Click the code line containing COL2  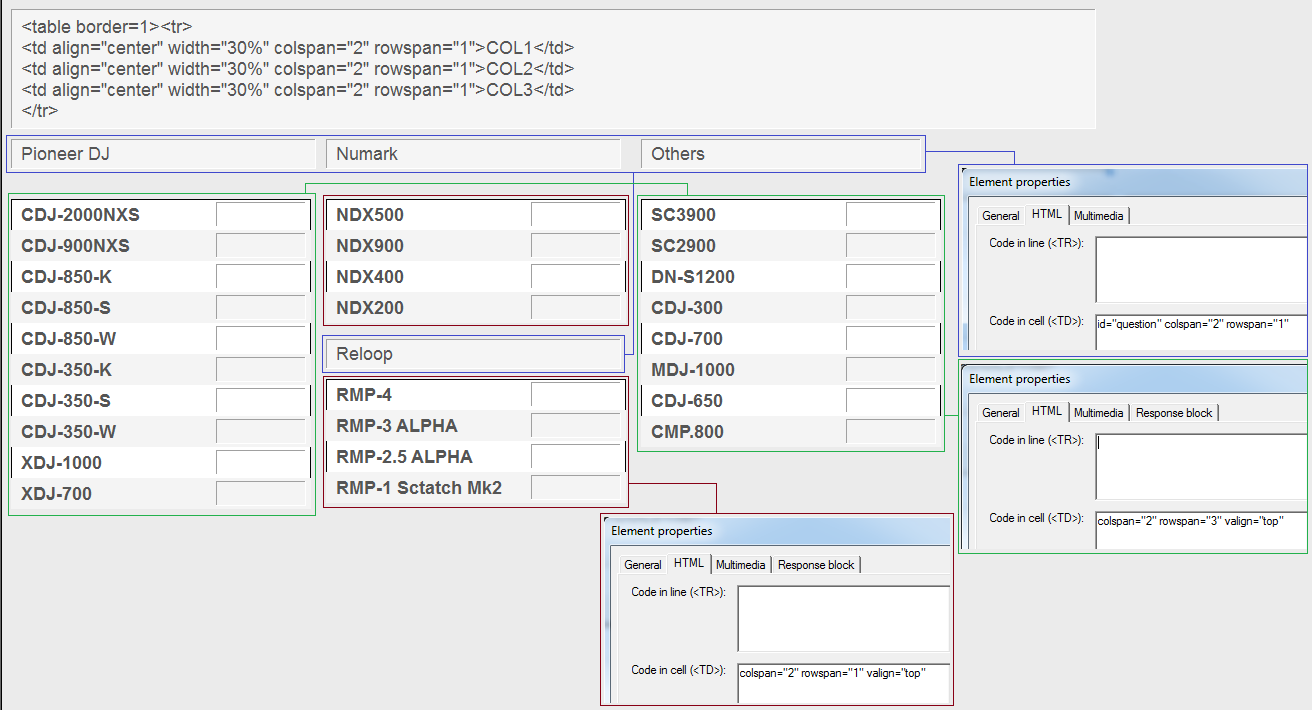click(x=298, y=69)
